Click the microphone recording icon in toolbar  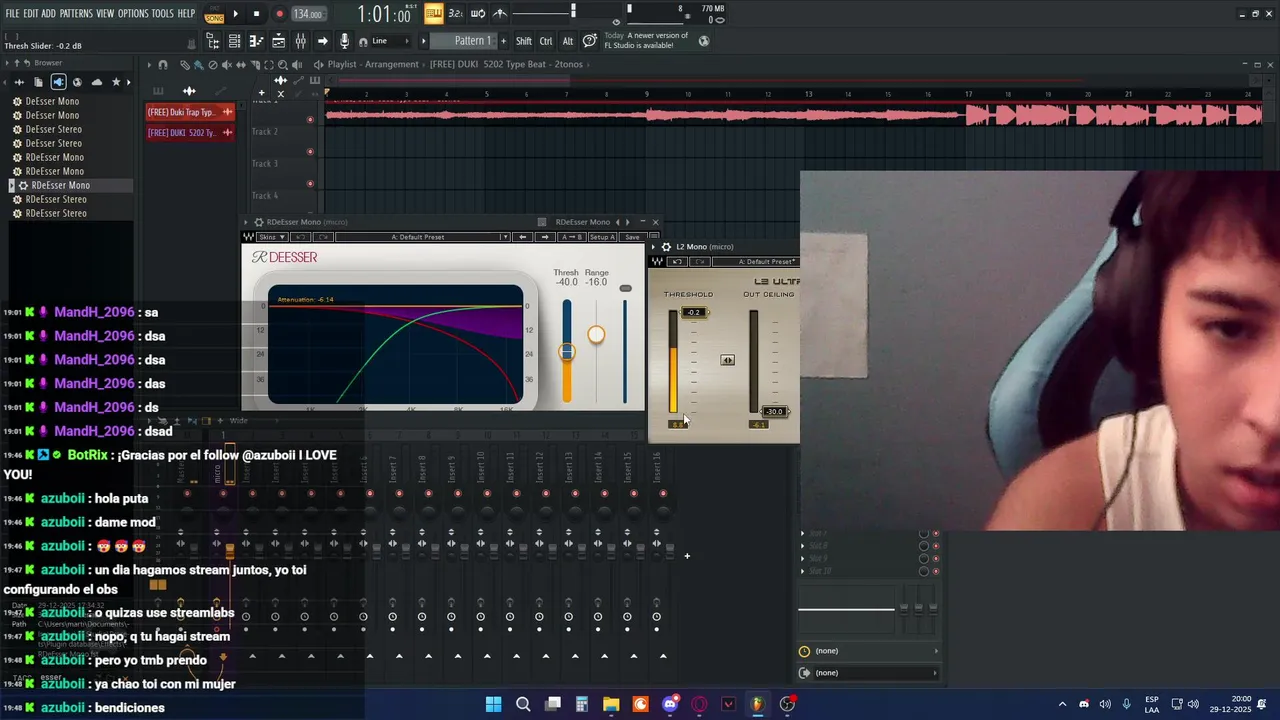pos(345,41)
